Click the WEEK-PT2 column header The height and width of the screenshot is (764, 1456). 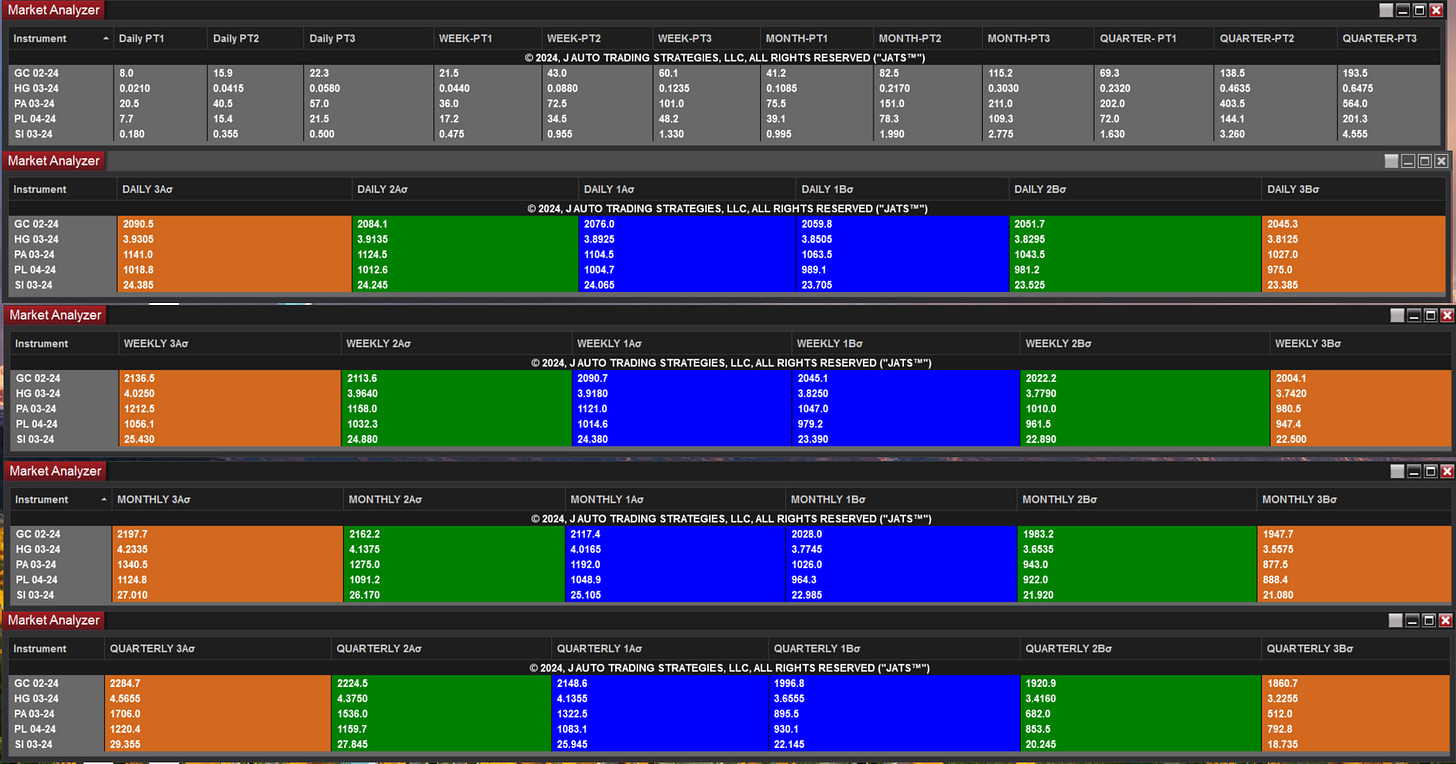596,38
